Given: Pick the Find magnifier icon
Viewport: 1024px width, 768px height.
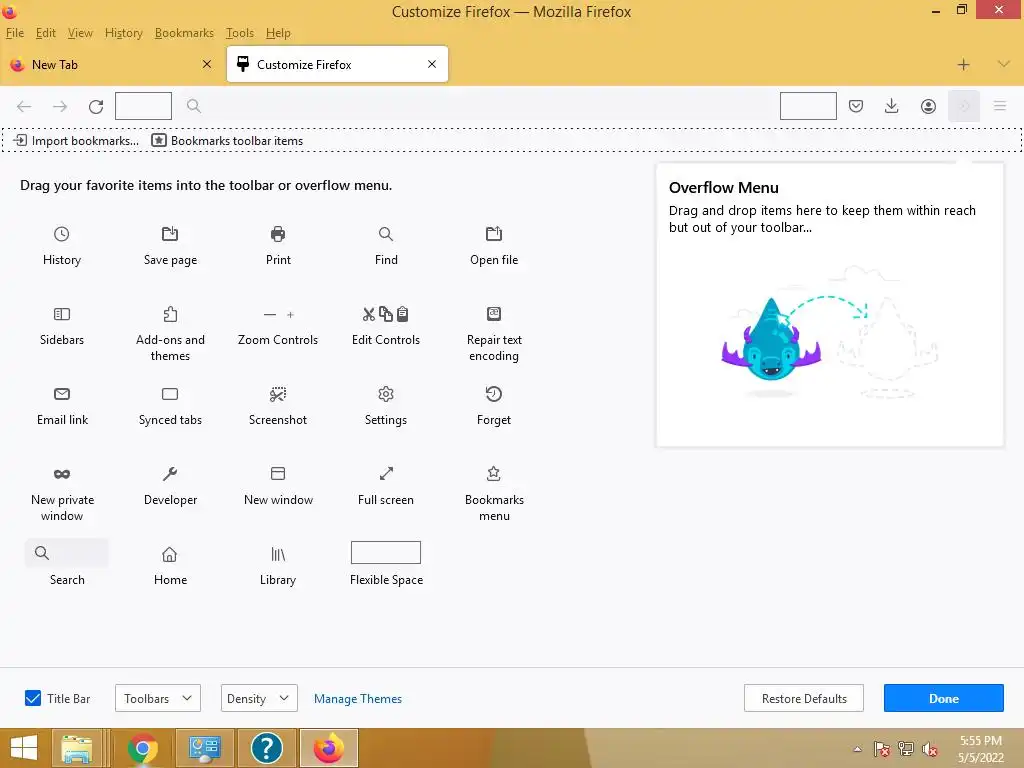Looking at the screenshot, I should point(386,234).
